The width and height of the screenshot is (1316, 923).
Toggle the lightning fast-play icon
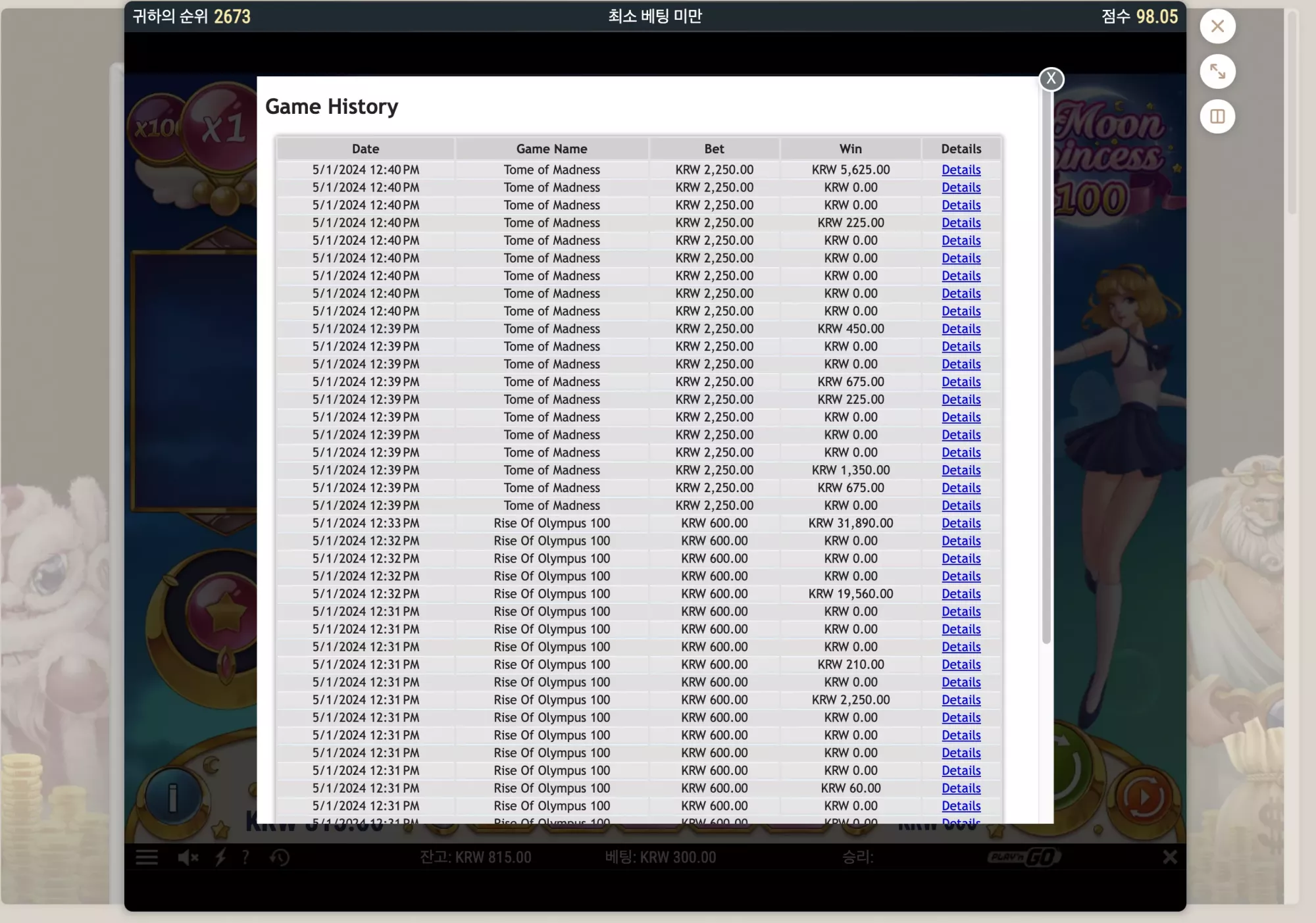point(220,857)
